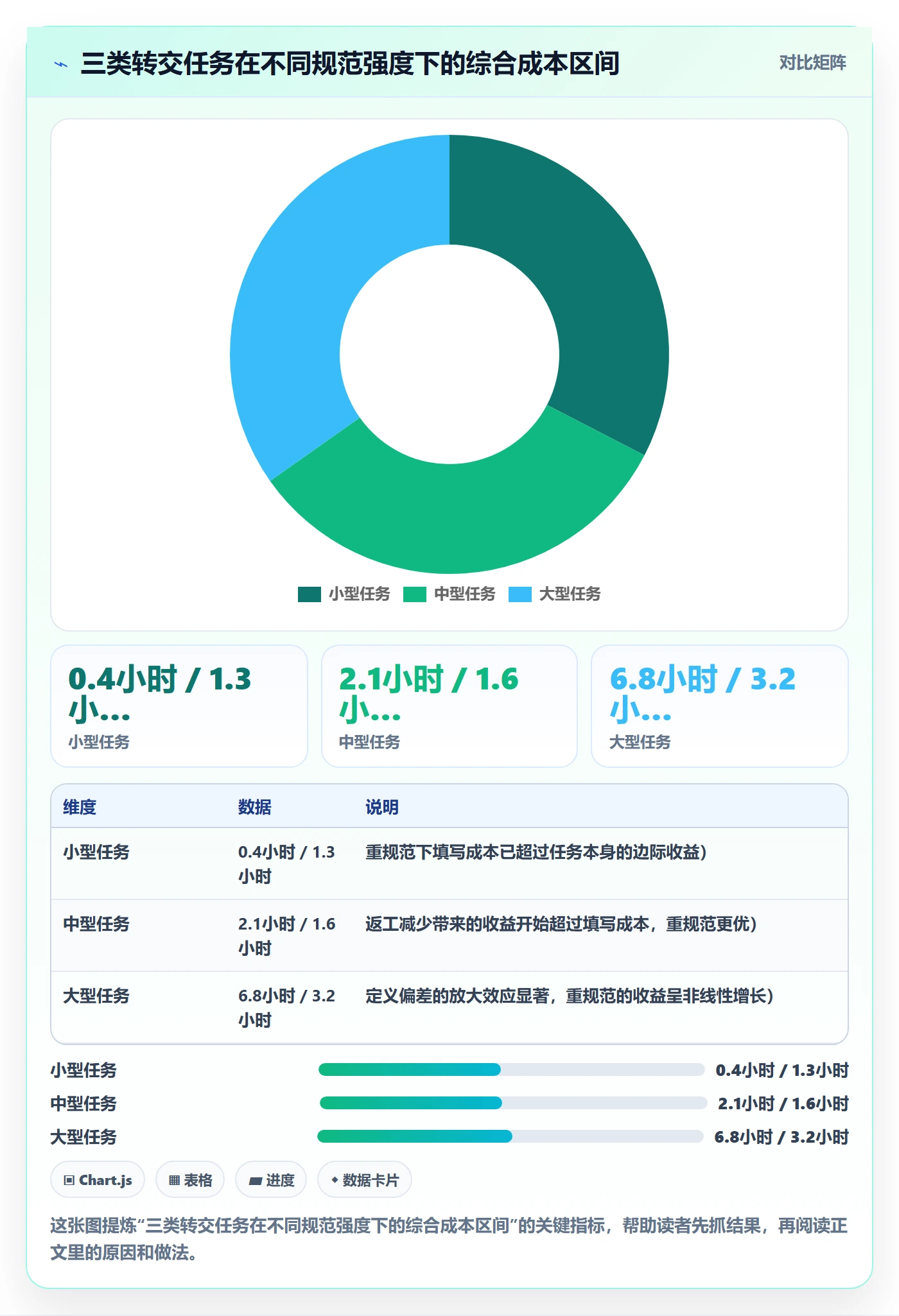The image size is (899, 1316).
Task: Click the green 中型任务 legend swatch
Action: click(x=415, y=594)
